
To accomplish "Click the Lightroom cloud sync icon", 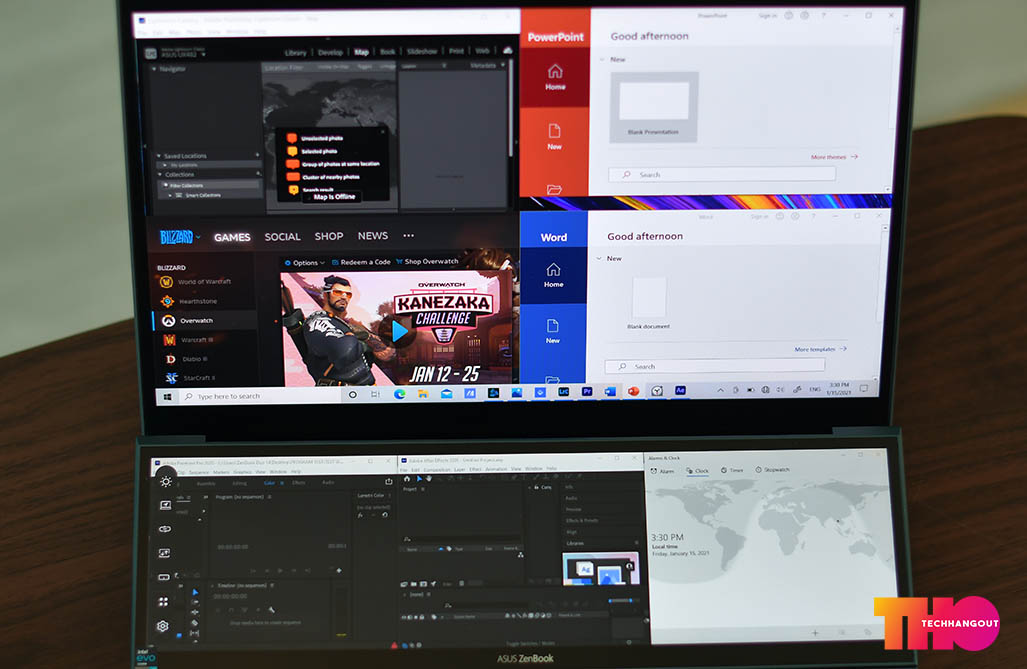I will pos(508,50).
